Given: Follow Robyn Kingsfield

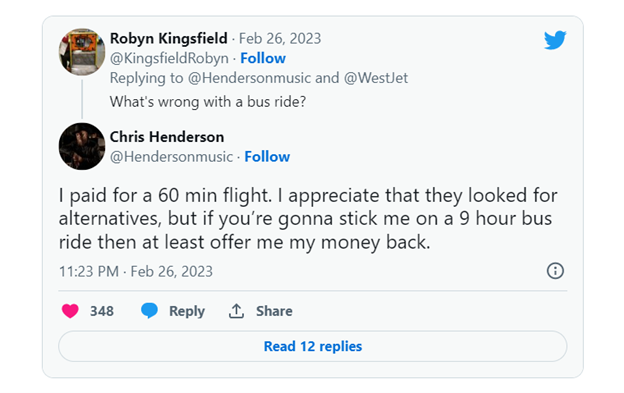Looking at the screenshot, I should click(x=263, y=58).
